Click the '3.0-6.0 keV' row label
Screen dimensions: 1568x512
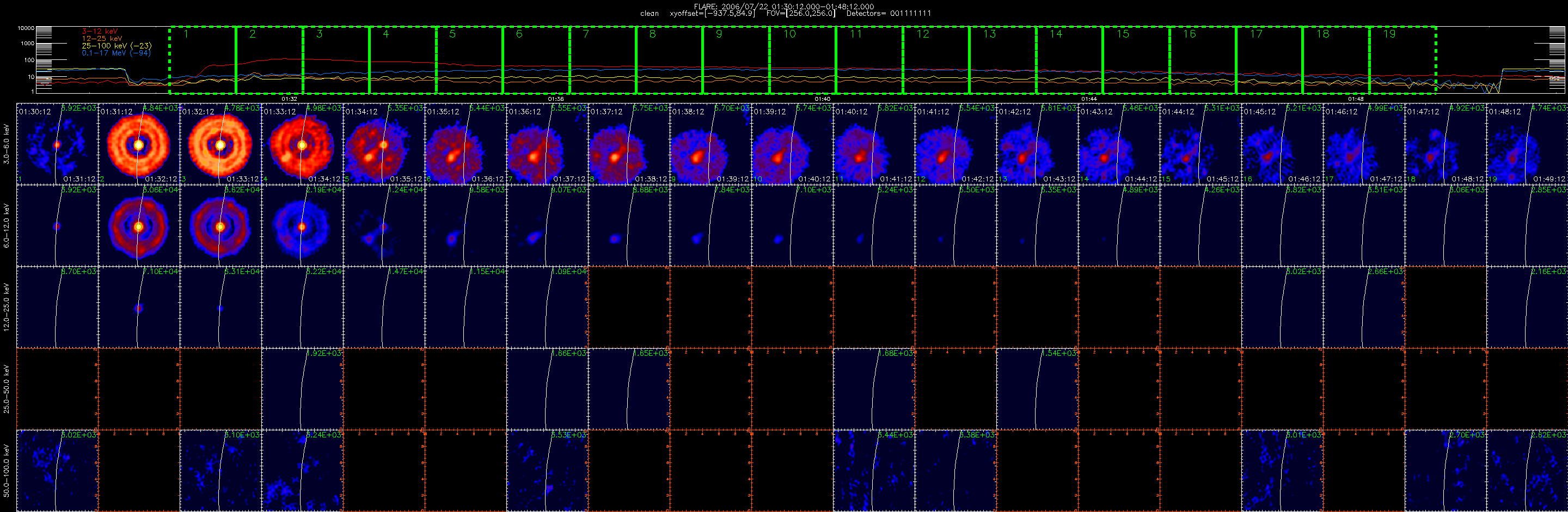click(7, 144)
